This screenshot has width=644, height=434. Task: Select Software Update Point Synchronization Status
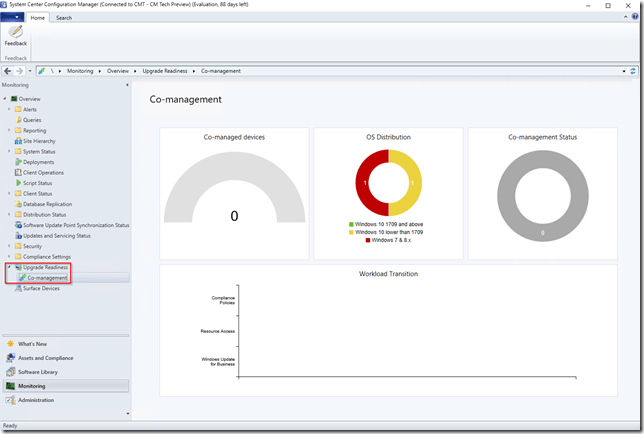[75, 225]
